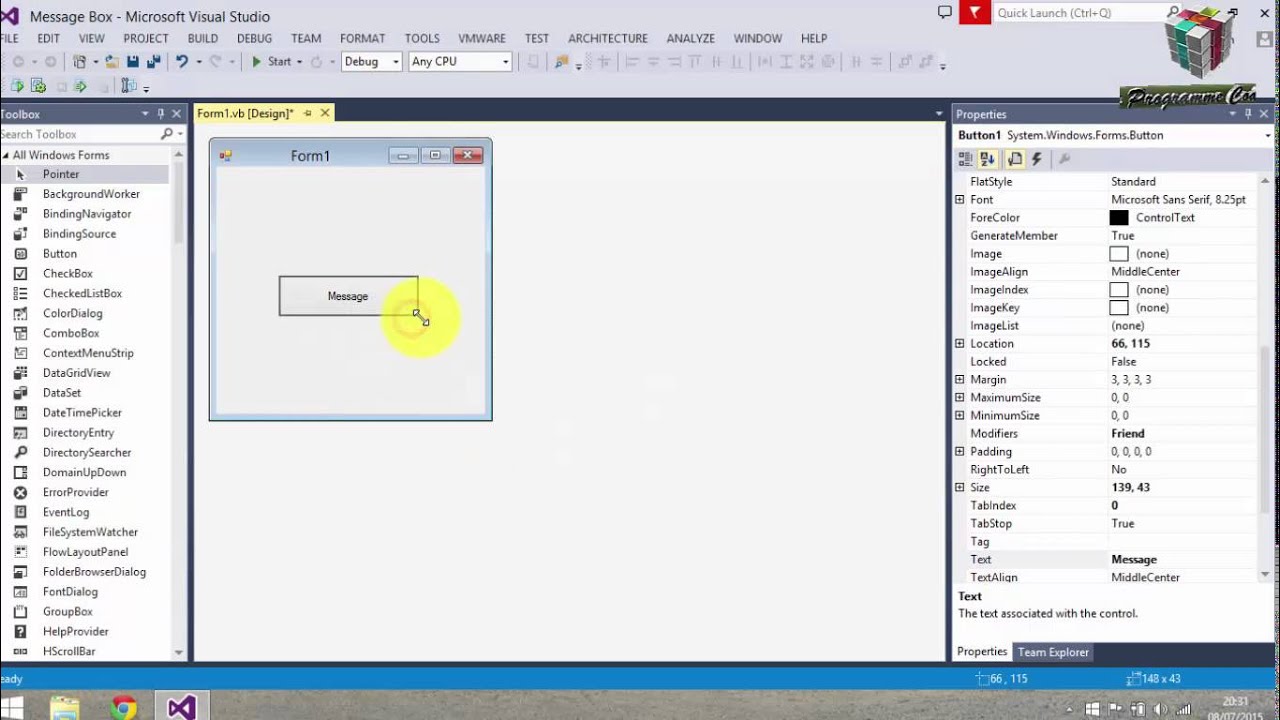
Task: Show the Properties page icon in Properties panel
Action: click(1014, 159)
